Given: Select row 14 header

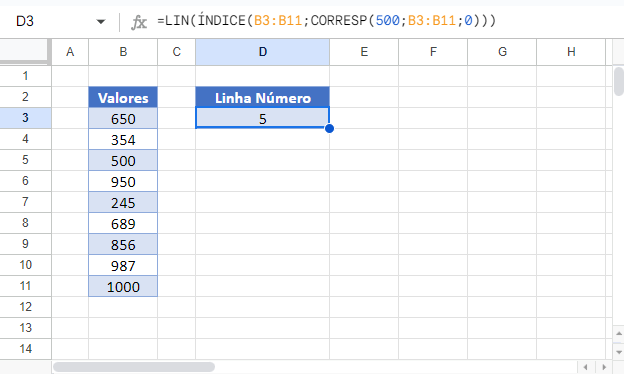Looking at the screenshot, I should [25, 349].
